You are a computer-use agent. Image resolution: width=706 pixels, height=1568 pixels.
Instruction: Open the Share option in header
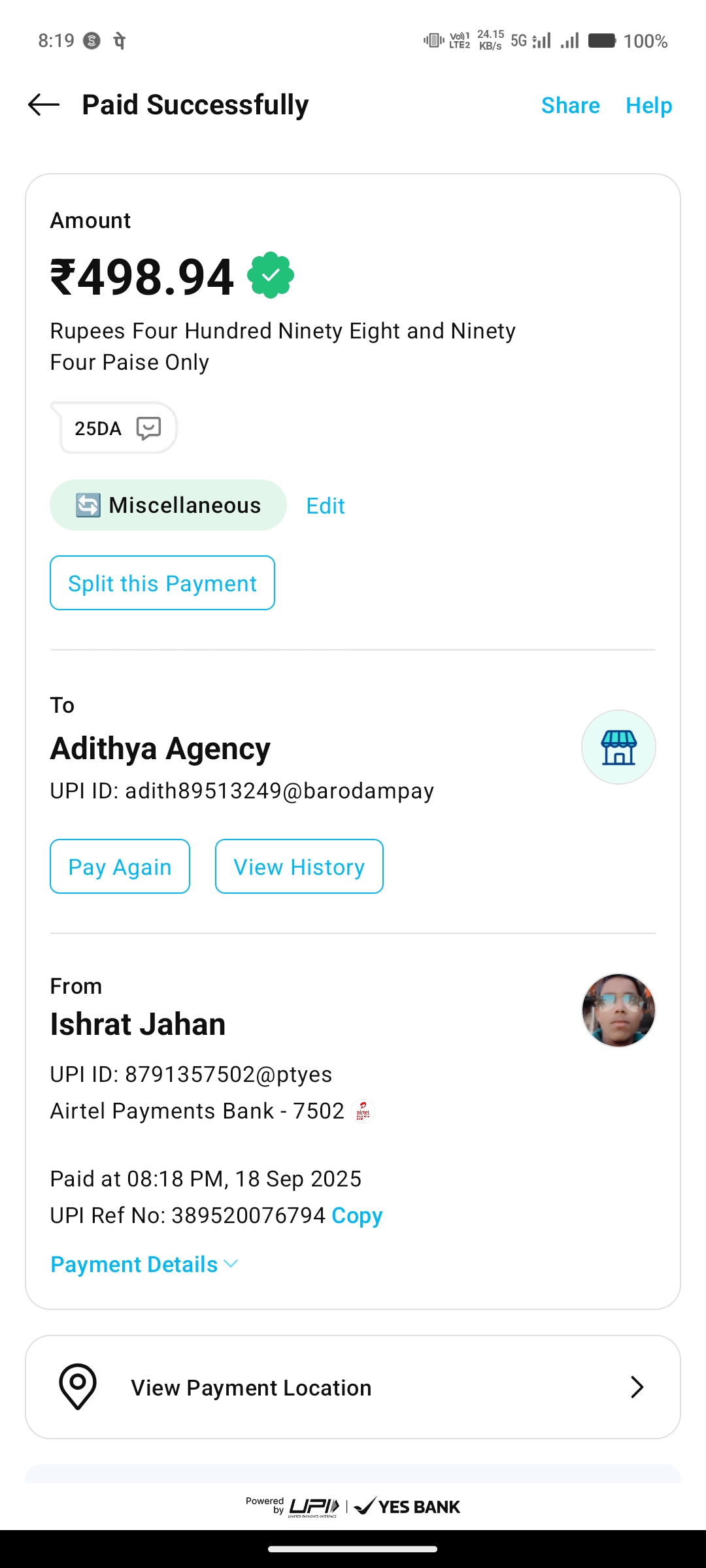point(570,105)
